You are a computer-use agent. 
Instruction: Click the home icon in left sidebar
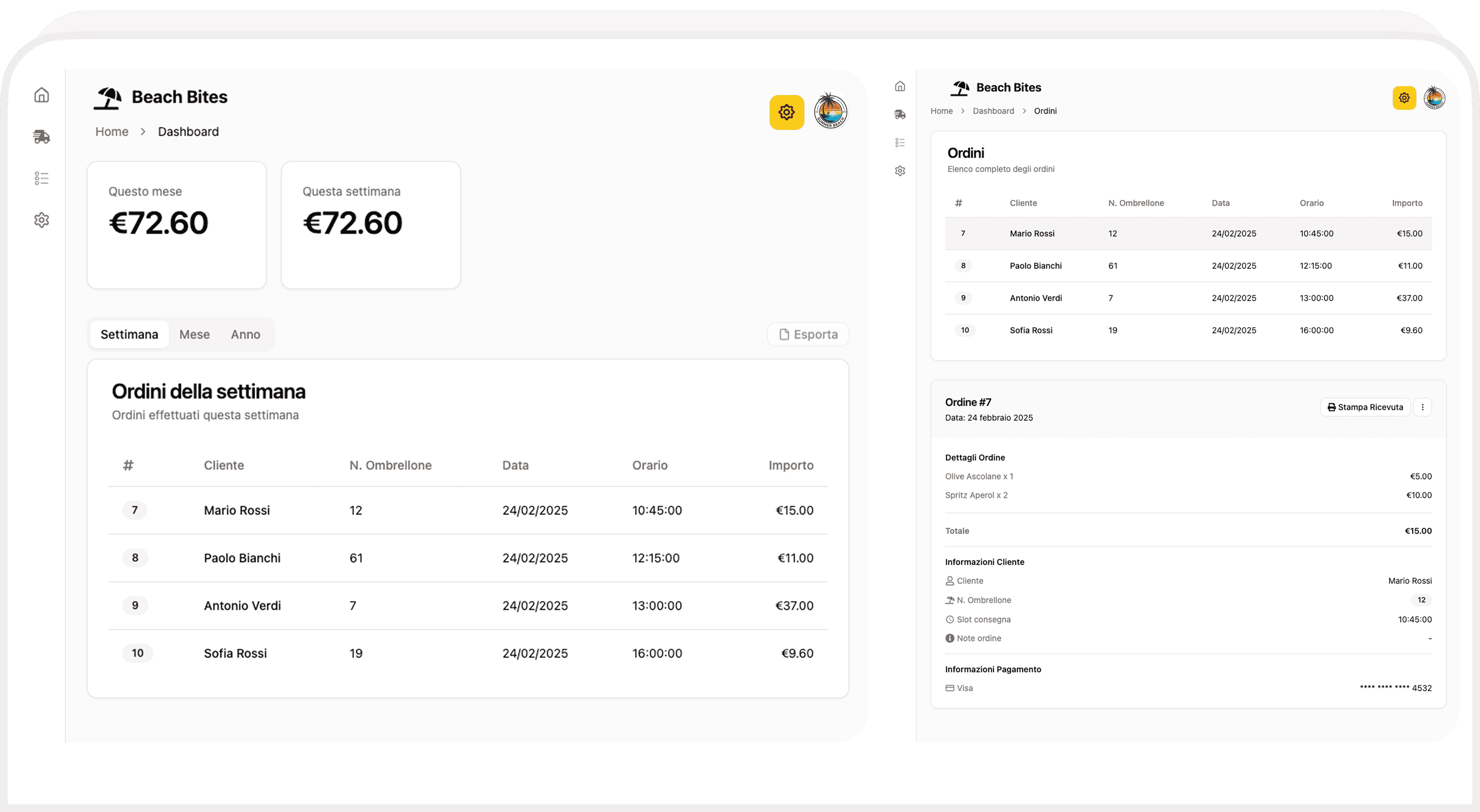click(41, 95)
